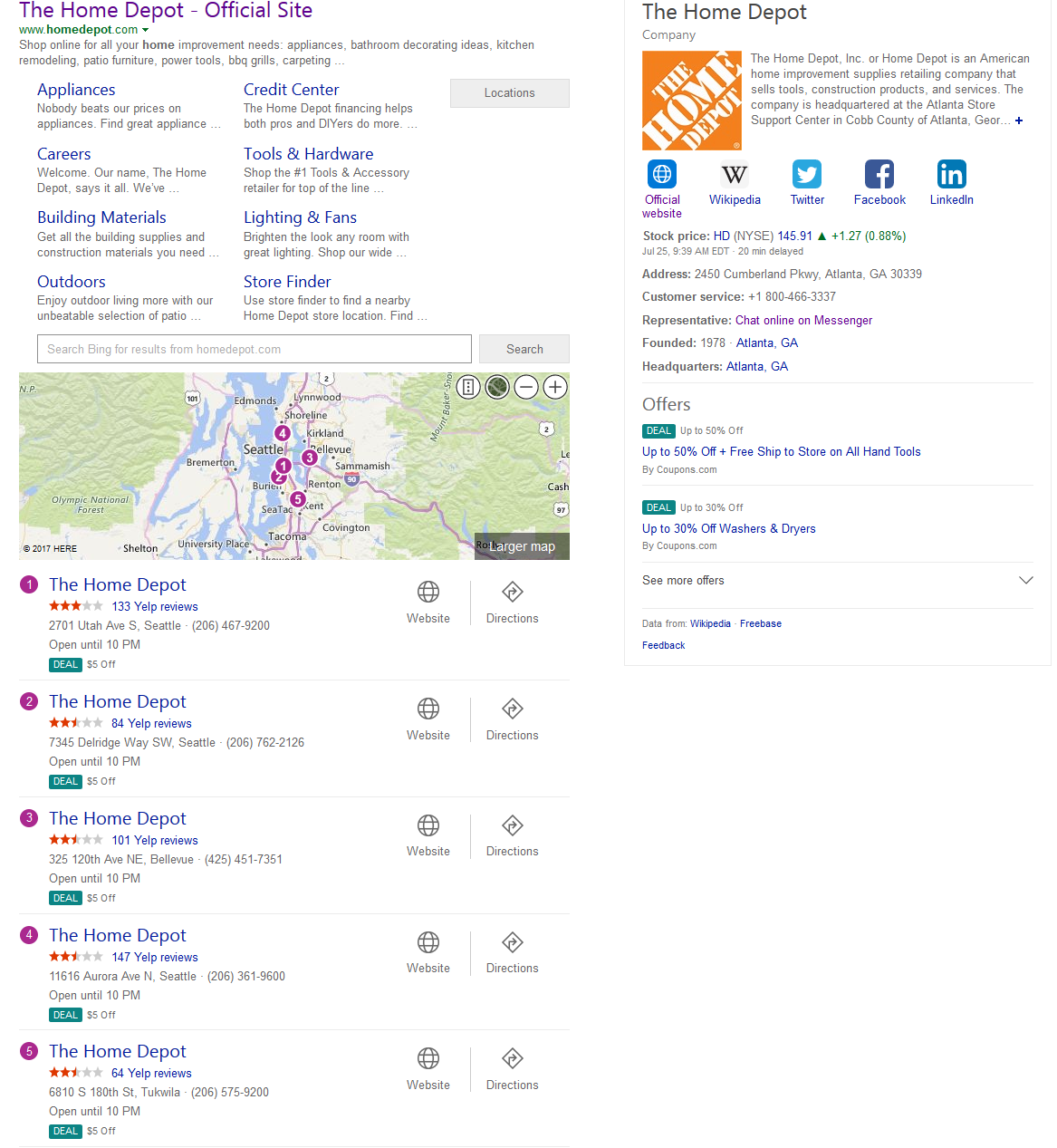The height and width of the screenshot is (1148, 1057).
Task: Open the Tools & Hardware sitelink
Action: pos(308,154)
